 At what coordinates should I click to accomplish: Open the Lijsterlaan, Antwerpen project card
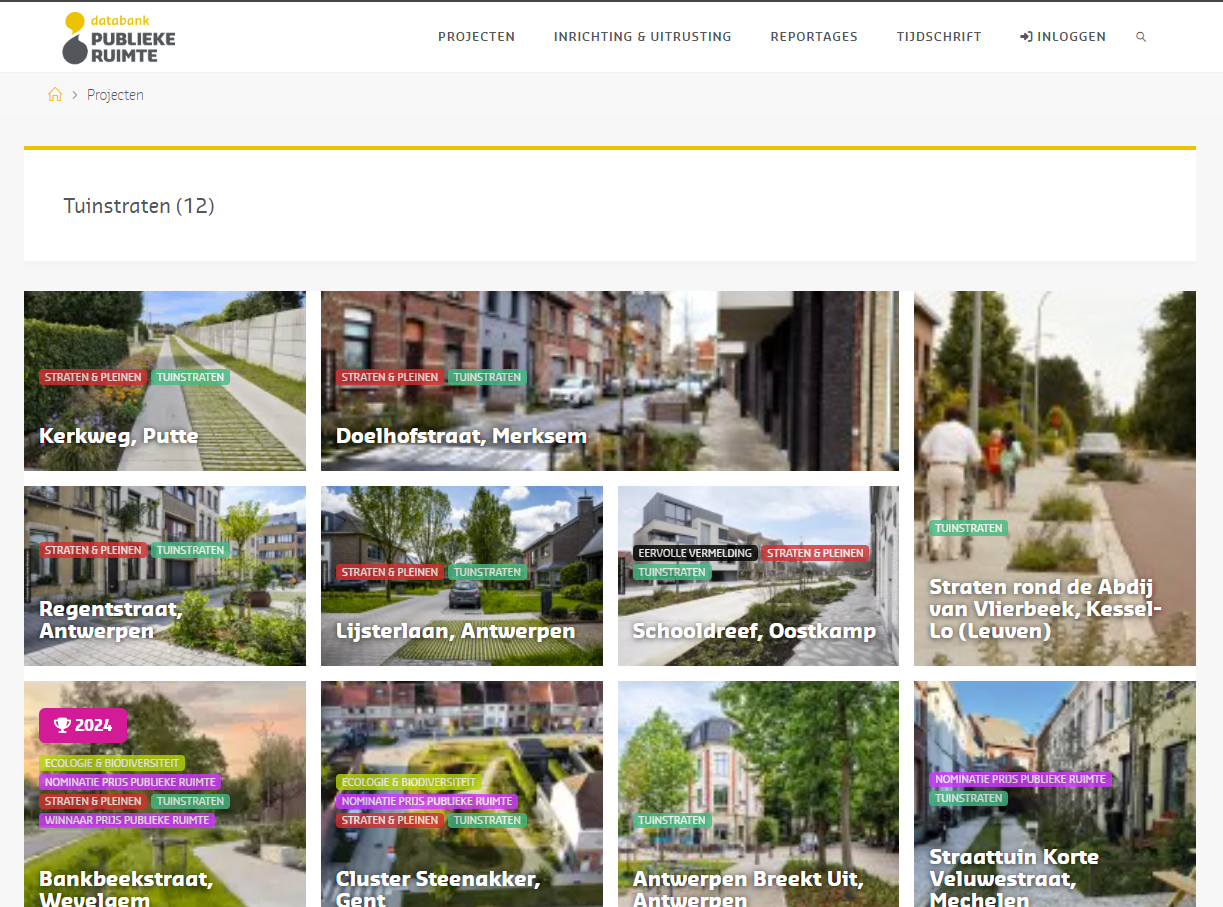click(x=455, y=631)
